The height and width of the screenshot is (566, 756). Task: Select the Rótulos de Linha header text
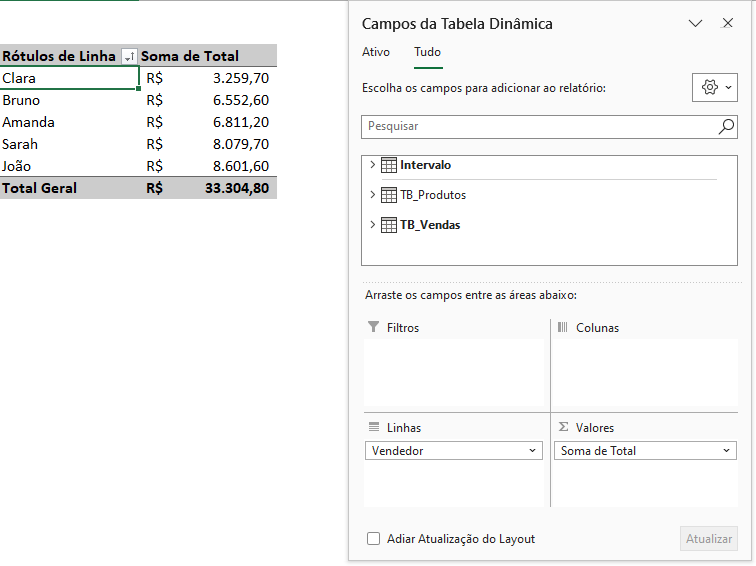[59, 56]
